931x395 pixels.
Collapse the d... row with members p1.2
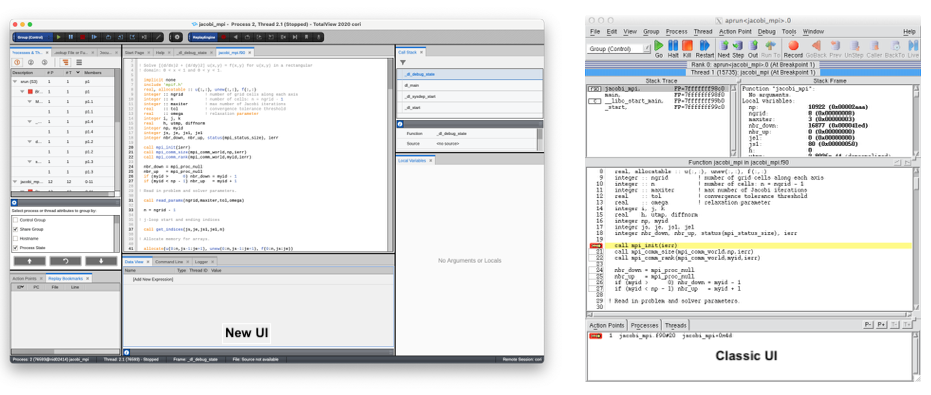click(30, 141)
